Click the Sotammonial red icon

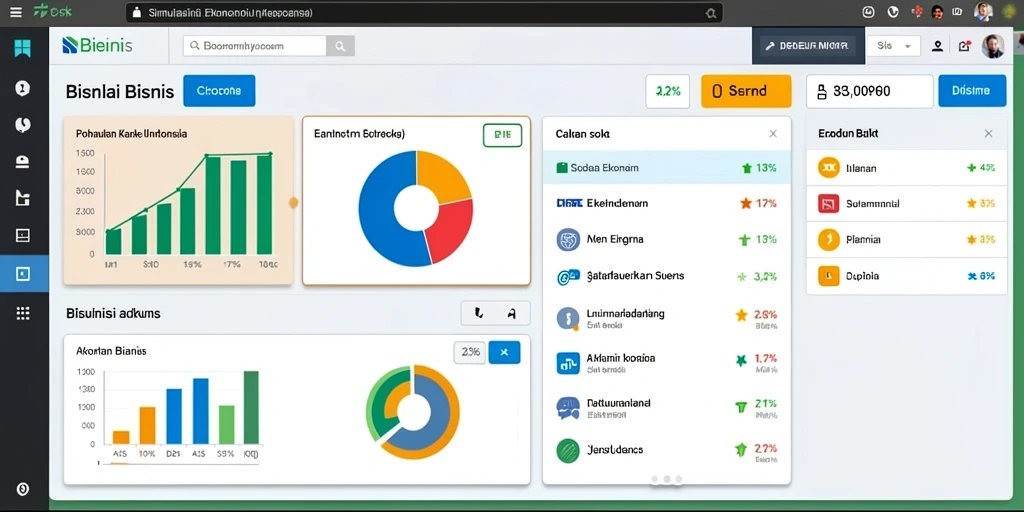tap(828, 204)
